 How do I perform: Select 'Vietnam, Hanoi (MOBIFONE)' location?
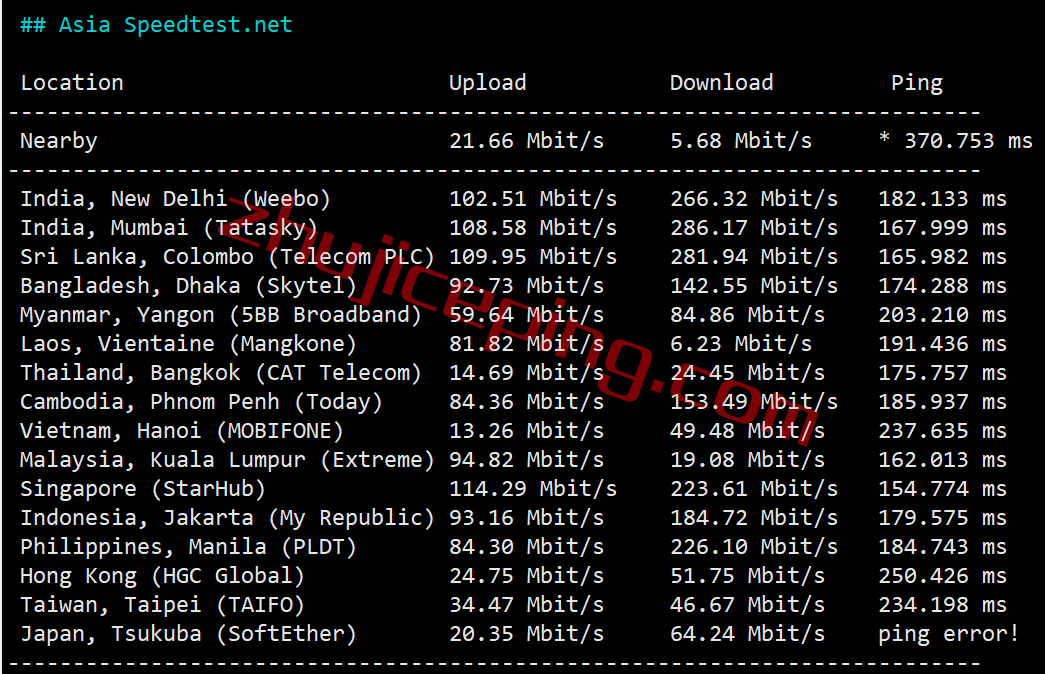(182, 431)
